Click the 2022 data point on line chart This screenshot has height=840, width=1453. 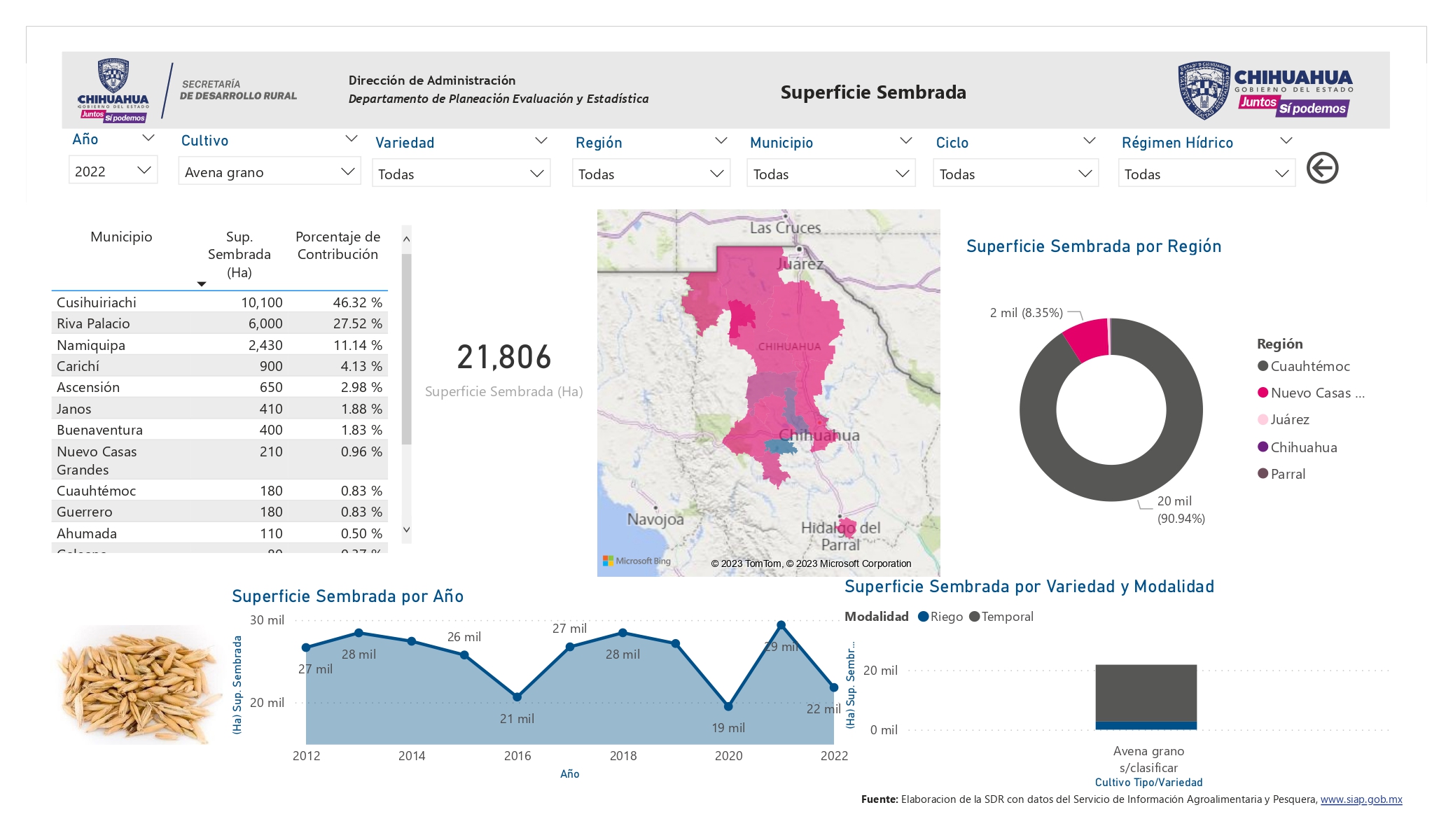coord(833,687)
